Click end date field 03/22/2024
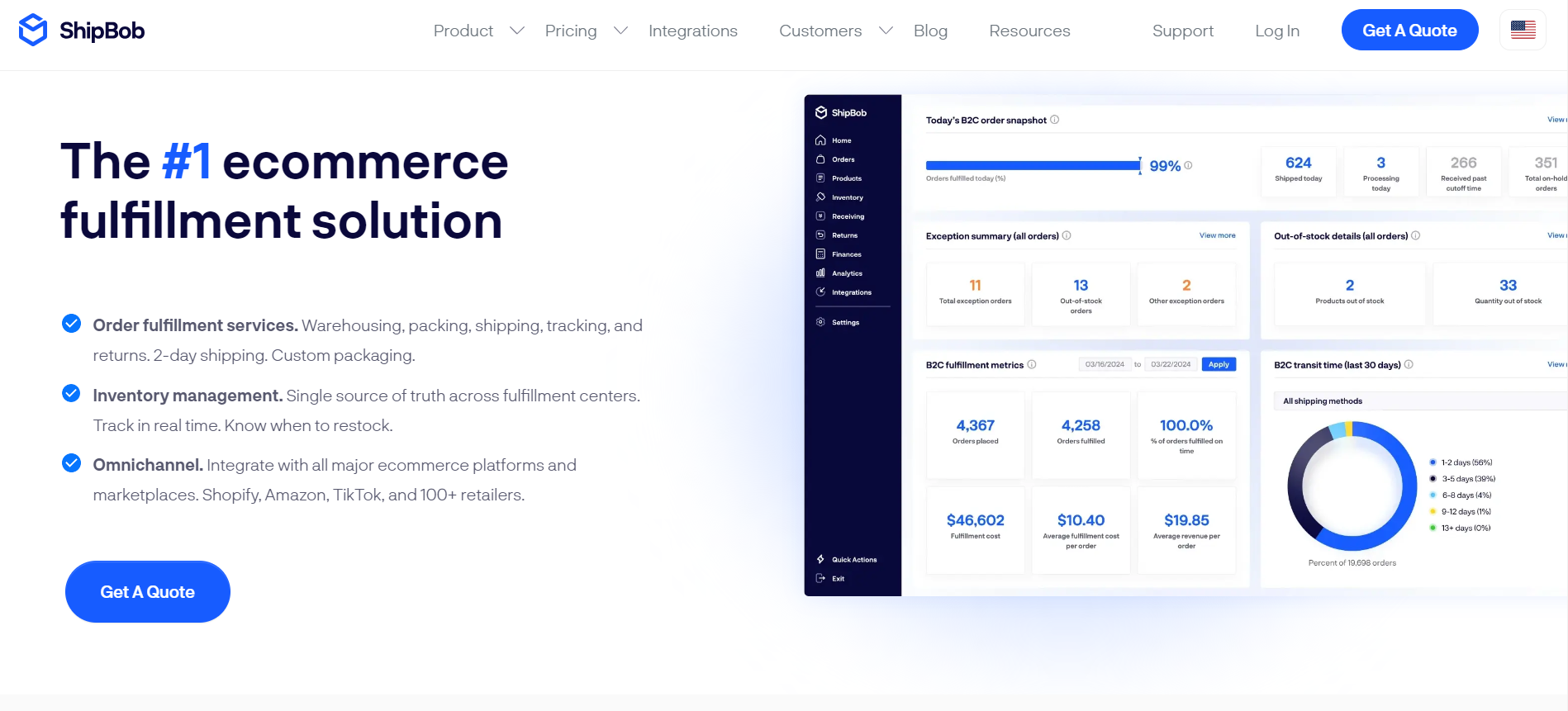 tap(1171, 364)
